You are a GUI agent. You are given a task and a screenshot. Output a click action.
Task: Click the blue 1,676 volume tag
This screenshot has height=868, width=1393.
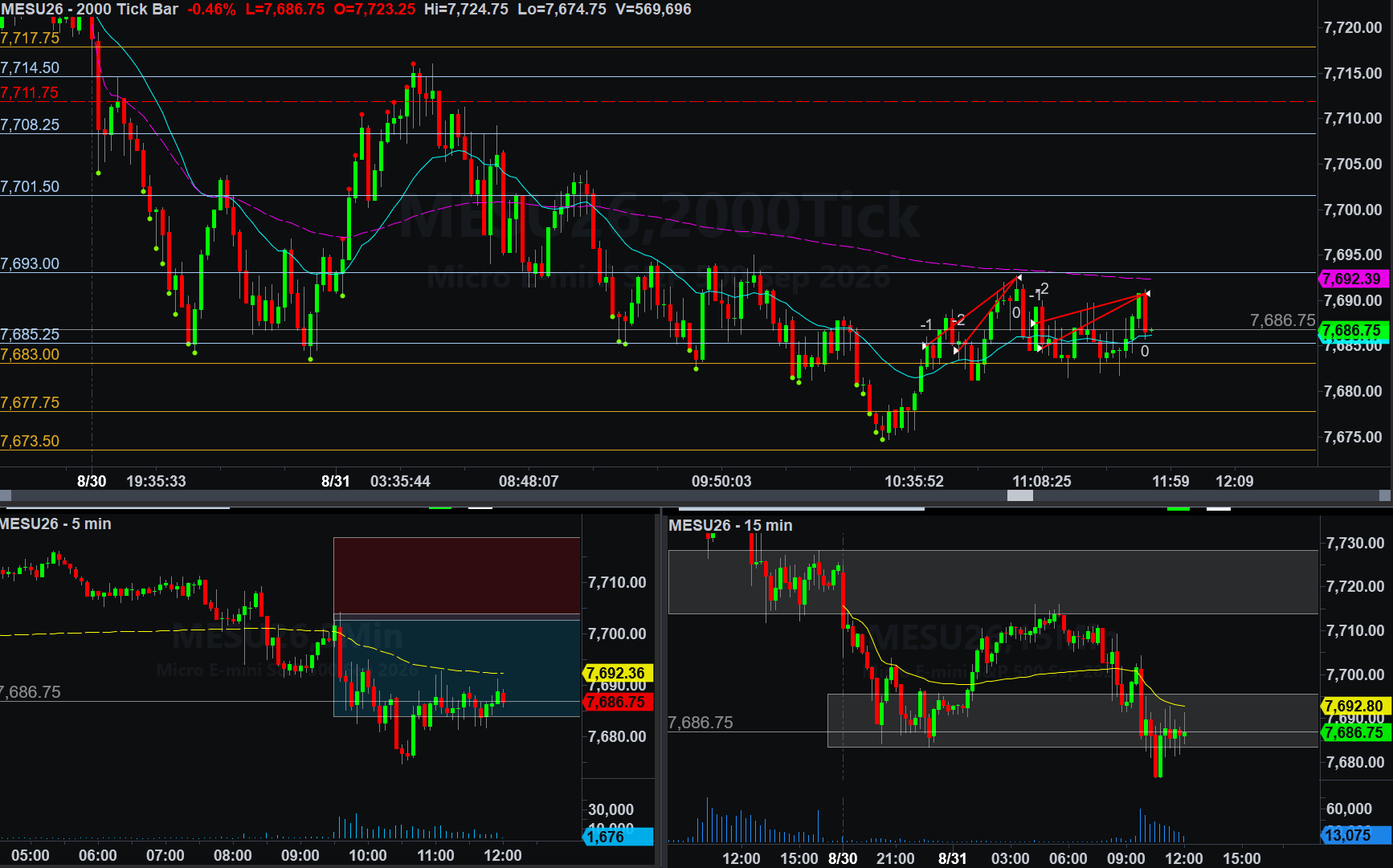617,837
